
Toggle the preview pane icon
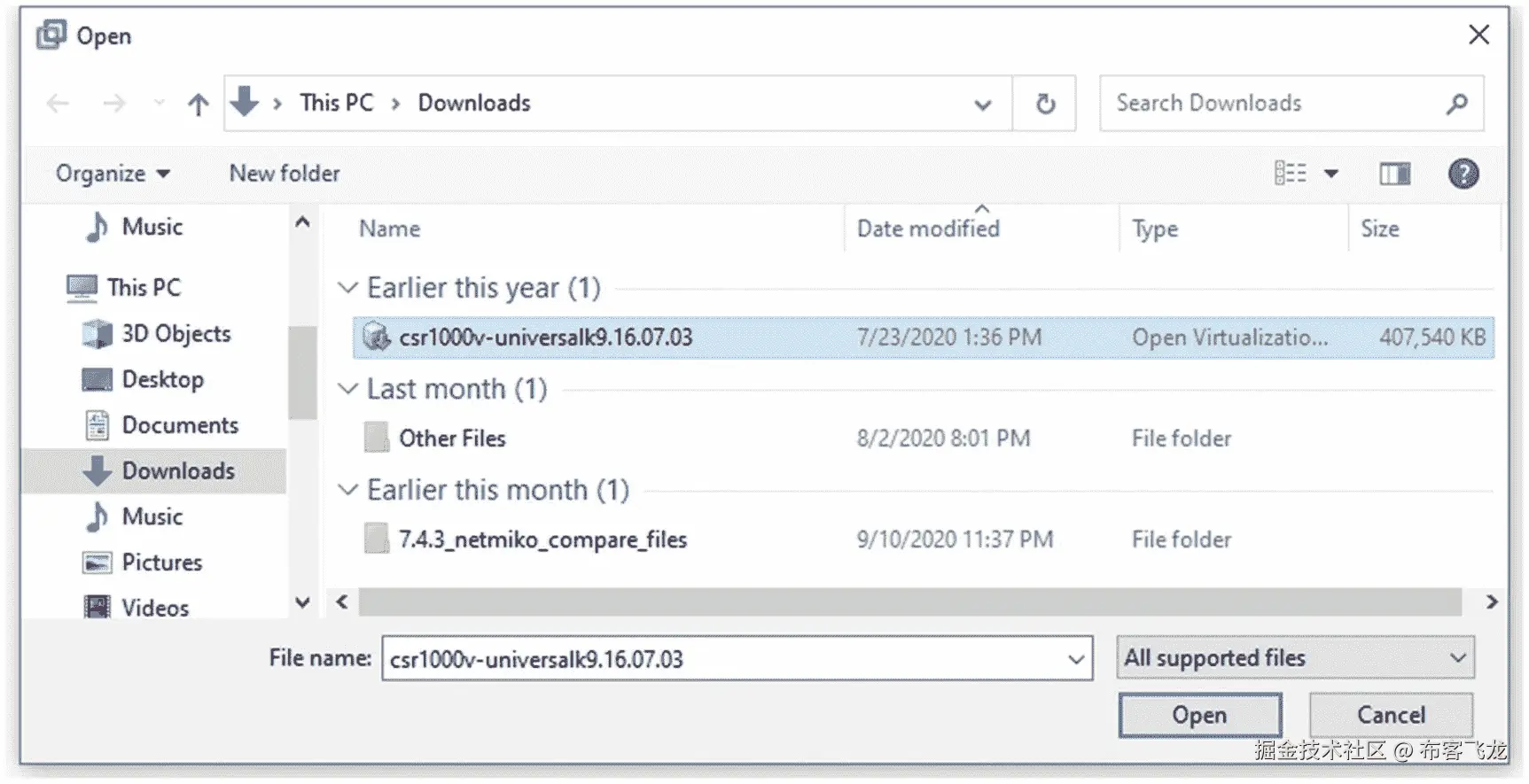click(1394, 174)
